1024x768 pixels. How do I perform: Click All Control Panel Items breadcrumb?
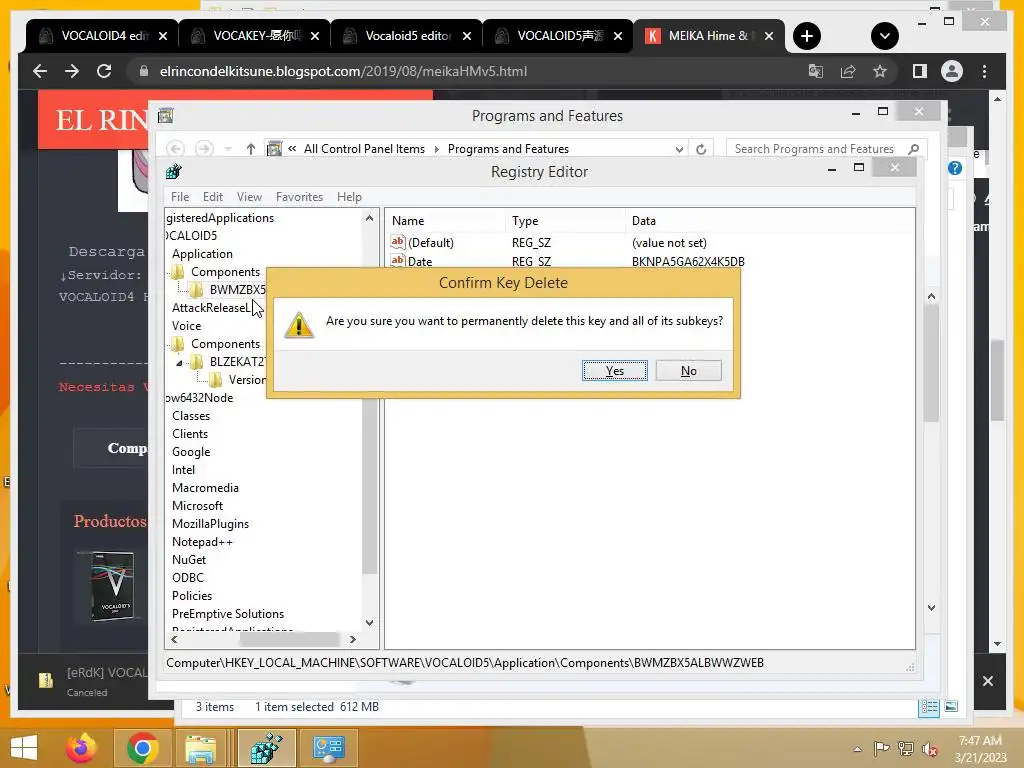tap(364, 149)
